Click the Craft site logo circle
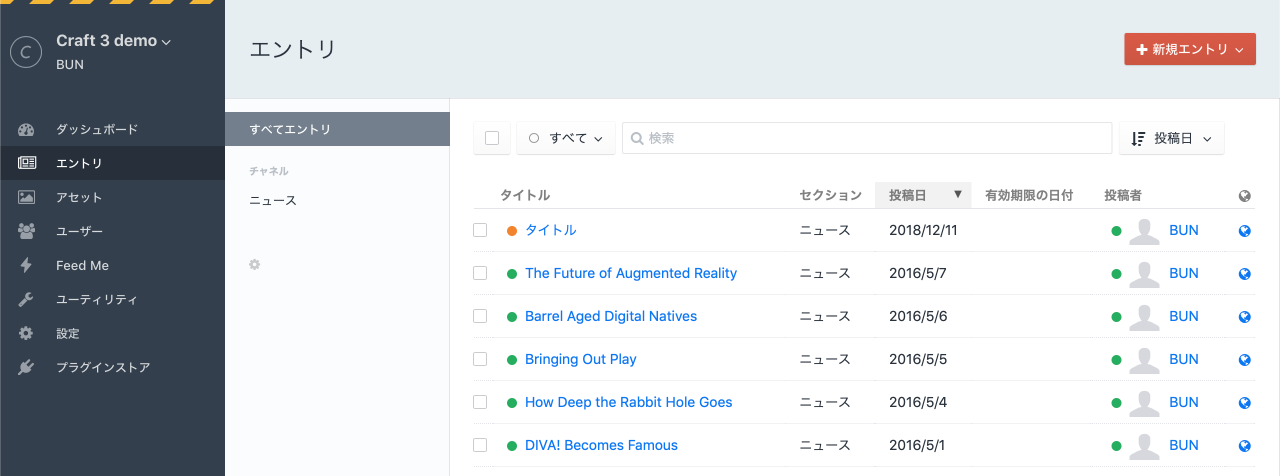This screenshot has height=476, width=1280. point(26,52)
